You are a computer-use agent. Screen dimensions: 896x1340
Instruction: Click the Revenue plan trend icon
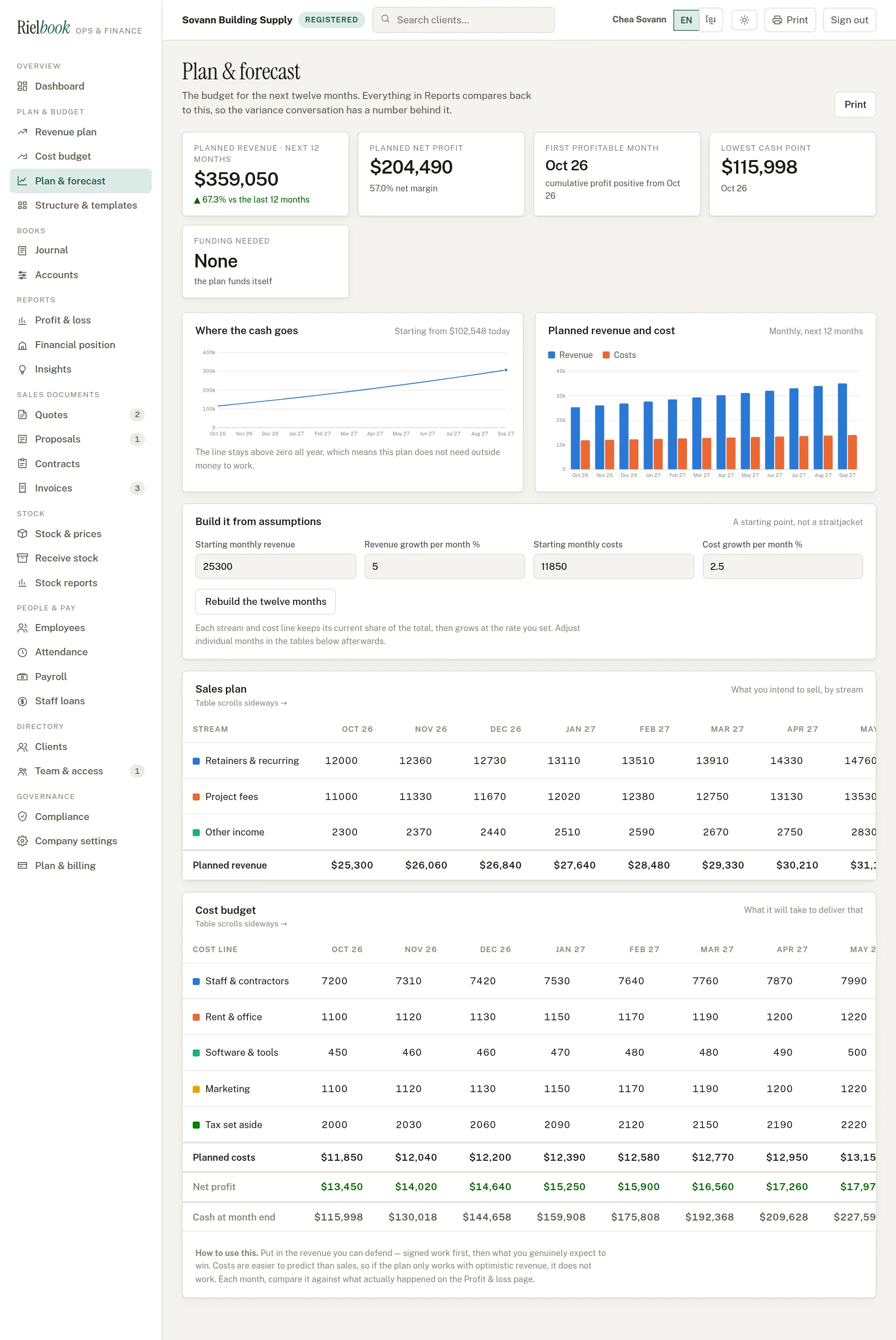click(x=22, y=132)
